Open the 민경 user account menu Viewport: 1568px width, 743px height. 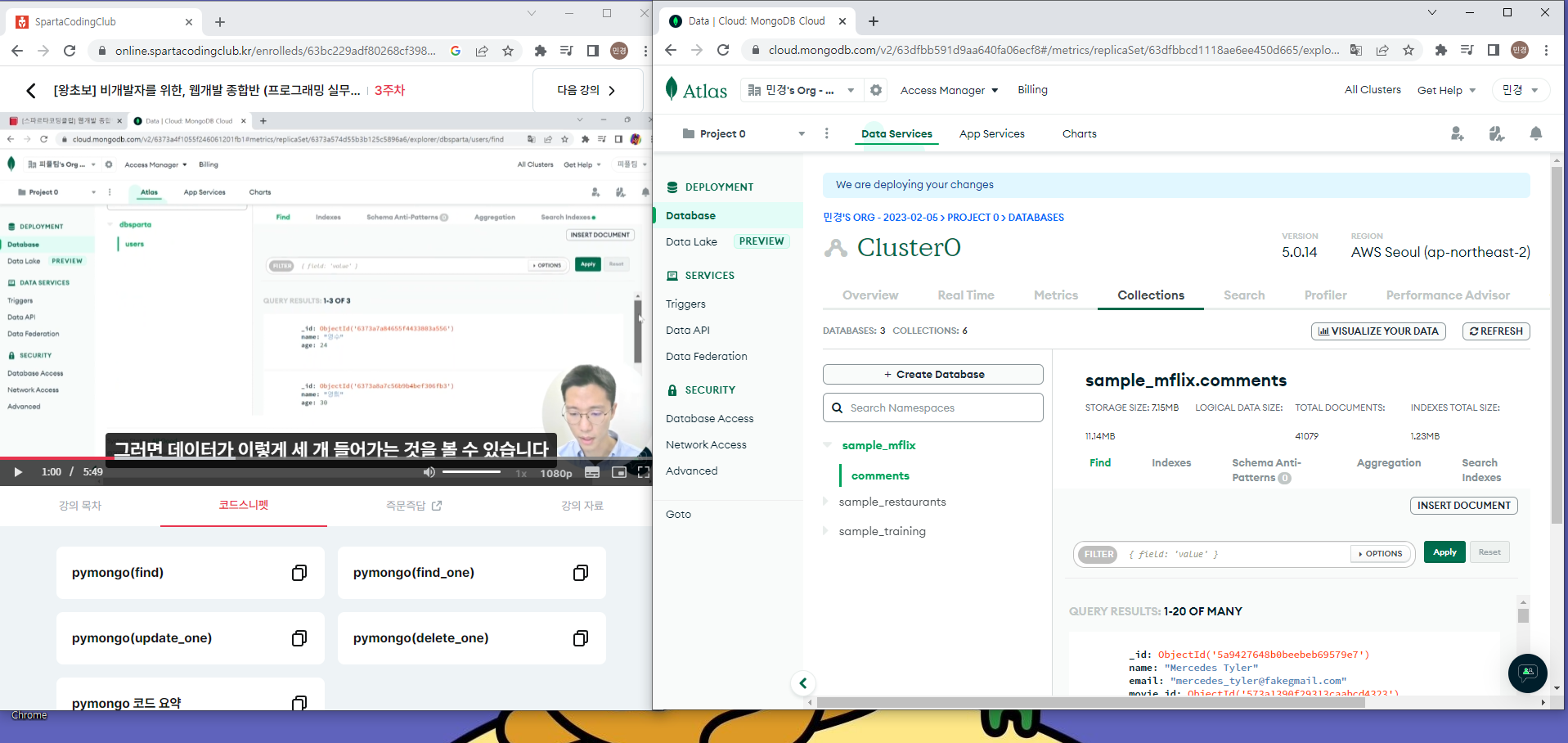1521,90
